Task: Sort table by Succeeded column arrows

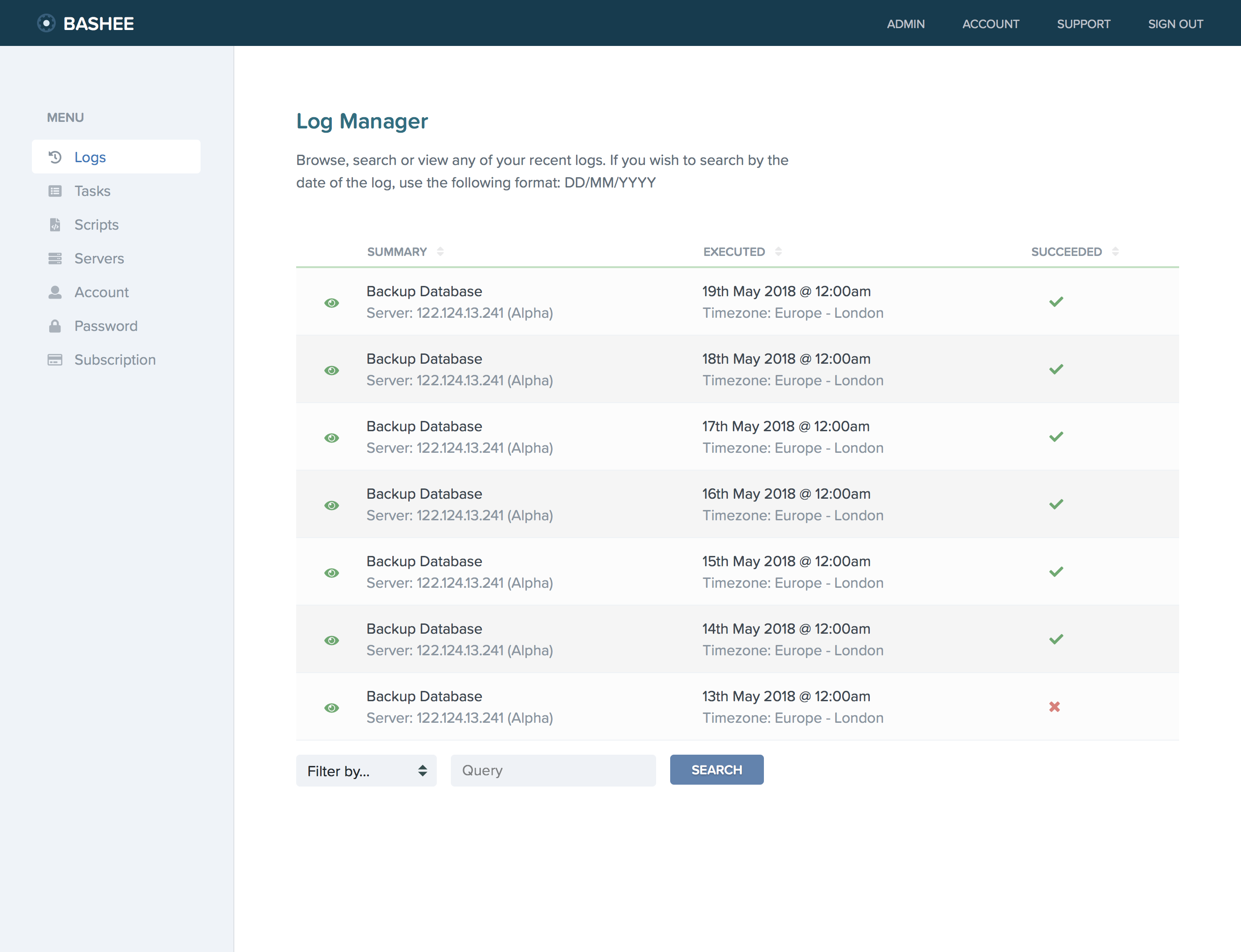Action: (1114, 252)
